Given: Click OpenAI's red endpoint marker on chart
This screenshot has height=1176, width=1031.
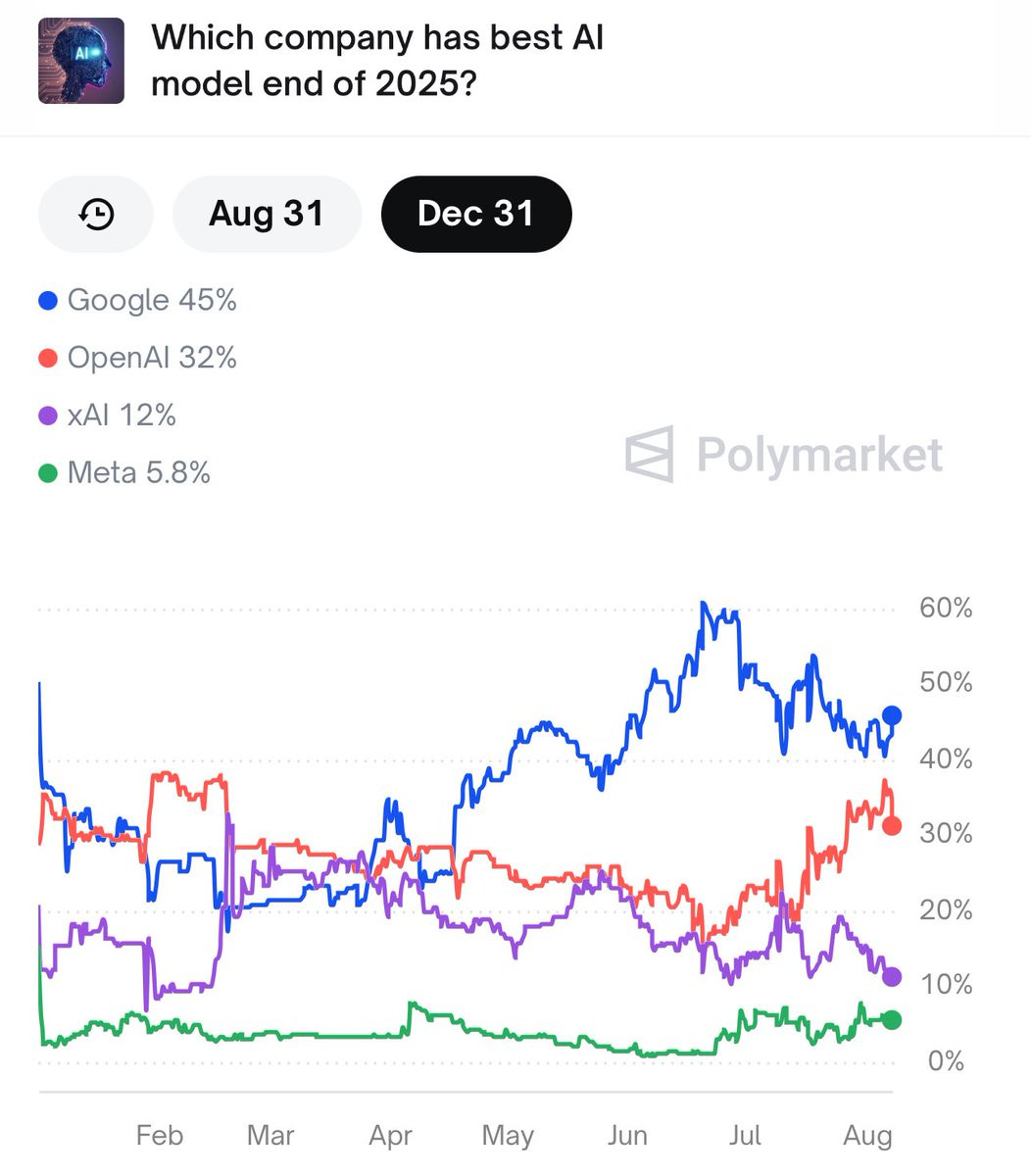Looking at the screenshot, I should click(x=892, y=826).
